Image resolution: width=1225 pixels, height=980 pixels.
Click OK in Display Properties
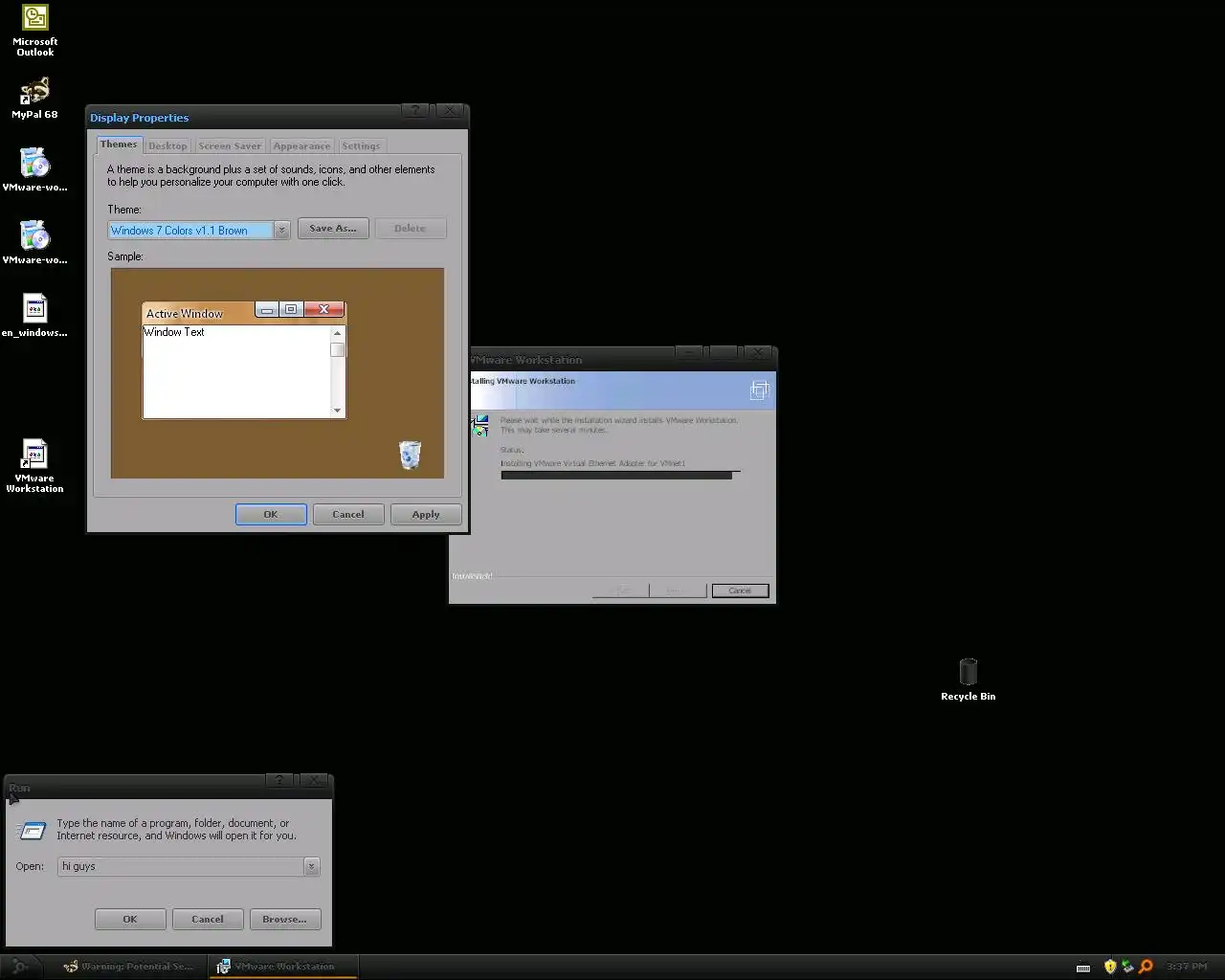point(271,515)
